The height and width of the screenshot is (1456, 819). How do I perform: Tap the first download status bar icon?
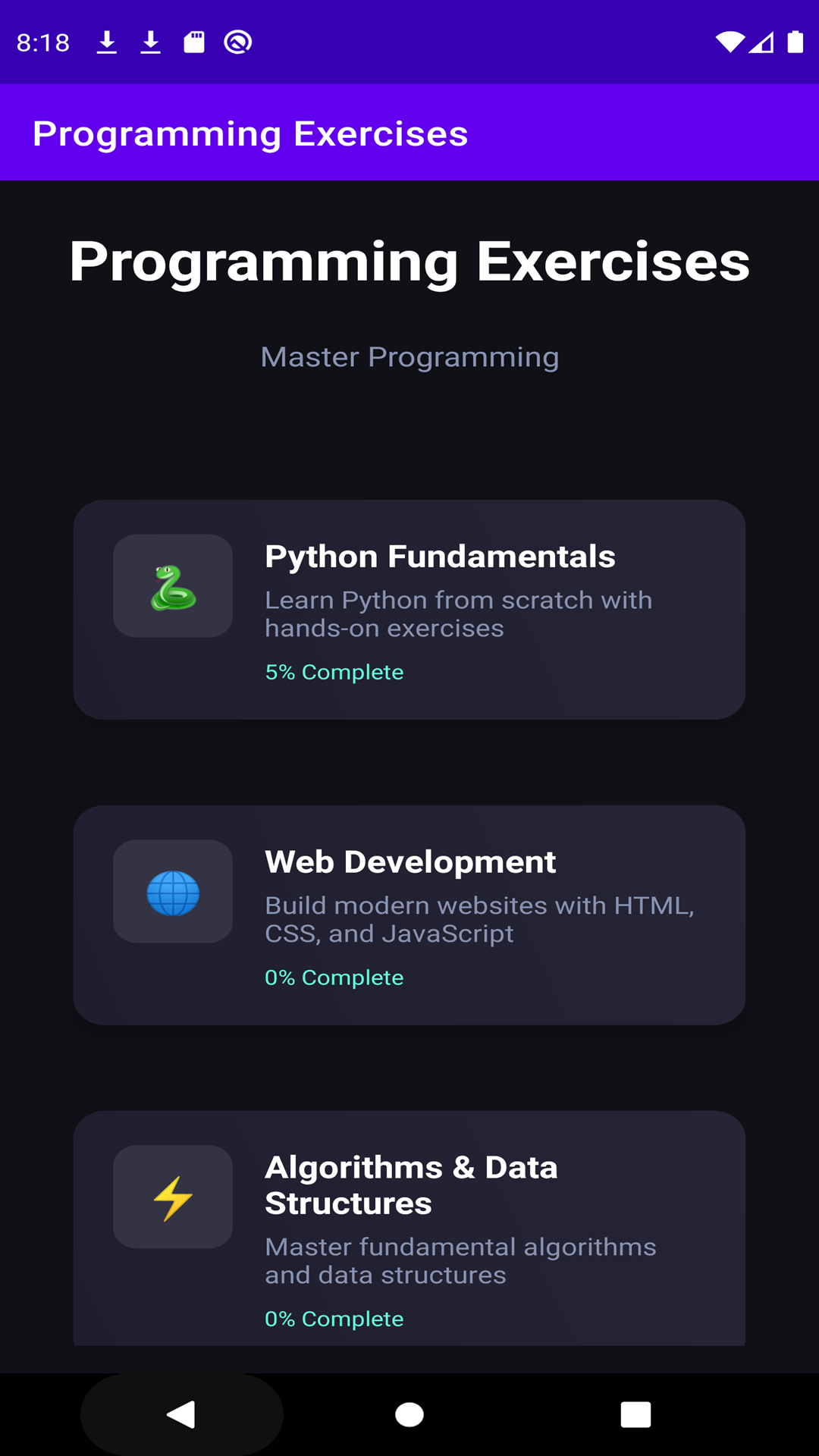pyautogui.click(x=107, y=42)
